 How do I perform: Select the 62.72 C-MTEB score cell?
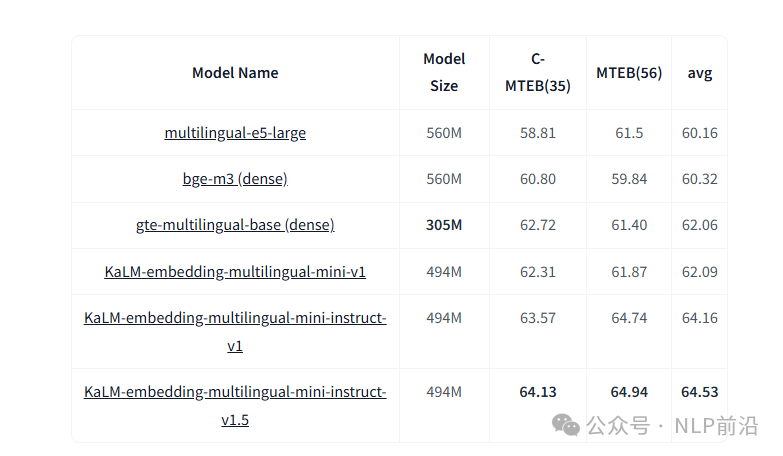click(x=538, y=225)
